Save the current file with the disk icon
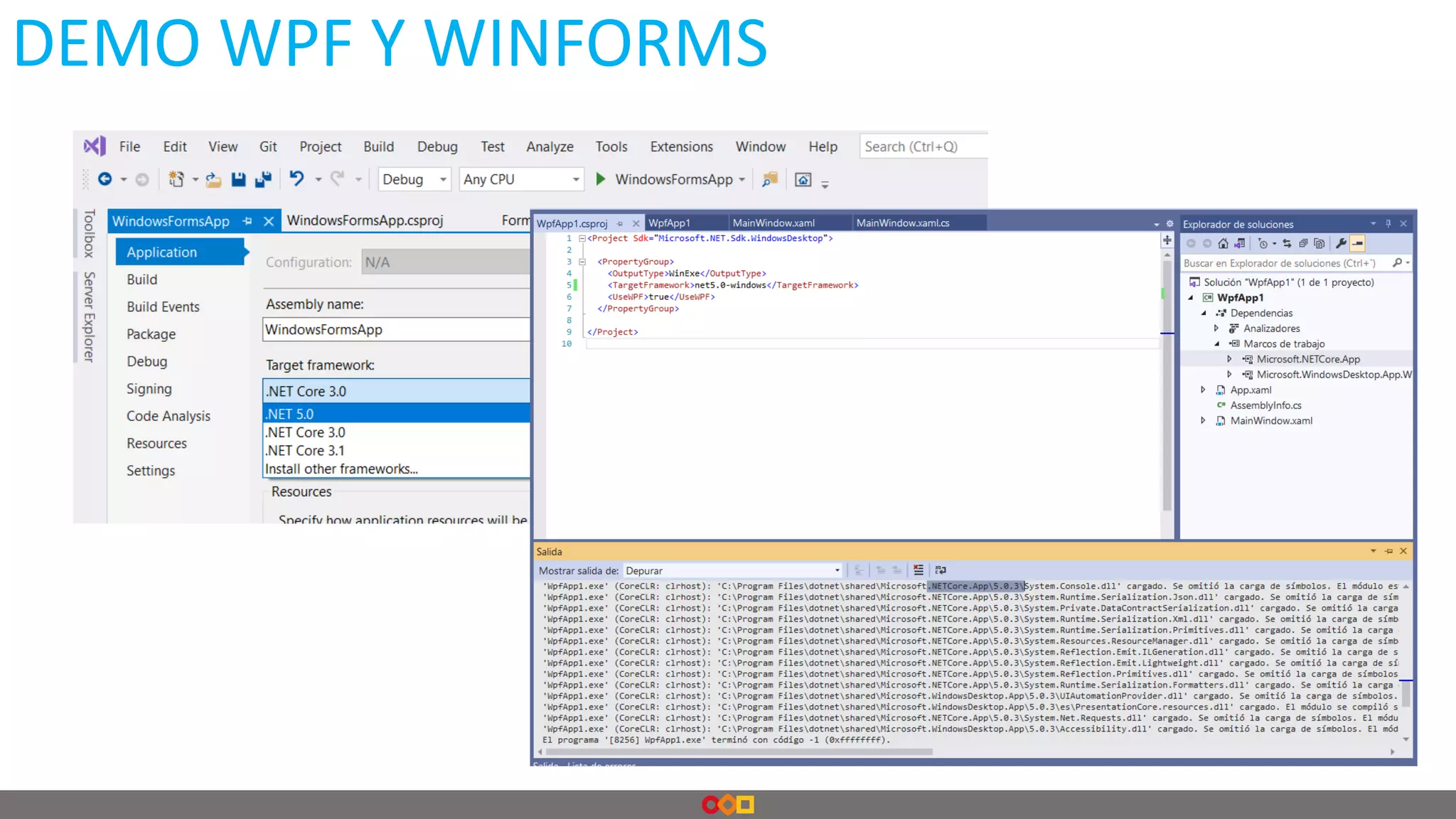Screen dimensions: 1456x819 [239, 180]
